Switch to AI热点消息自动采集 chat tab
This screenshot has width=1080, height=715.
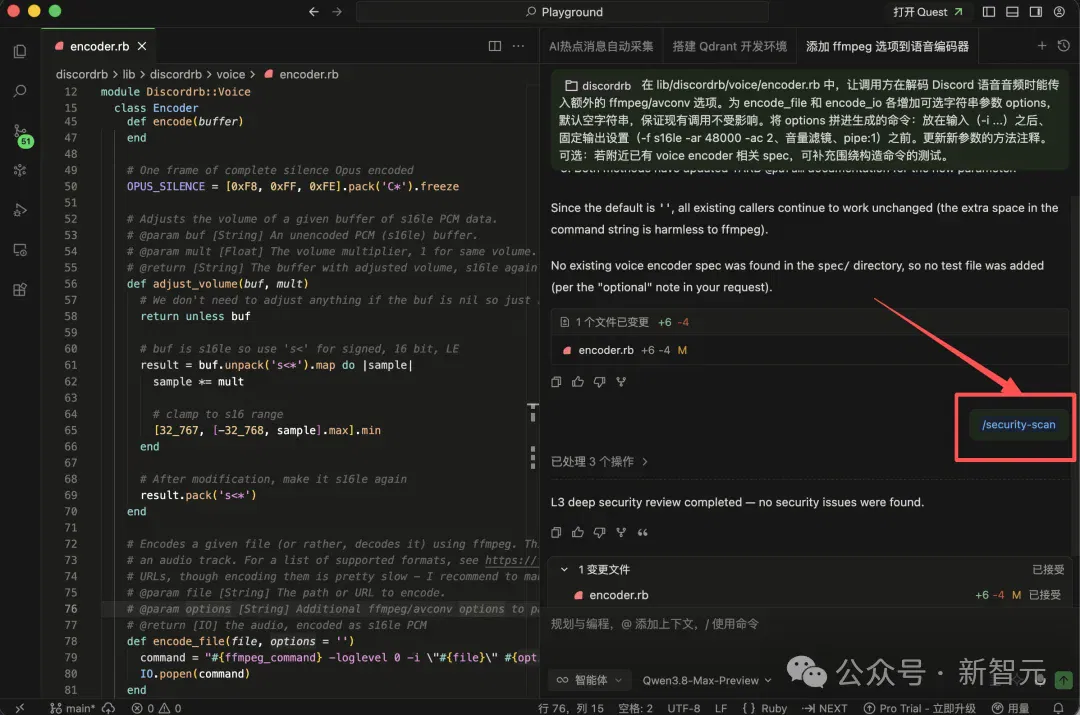tap(601, 46)
